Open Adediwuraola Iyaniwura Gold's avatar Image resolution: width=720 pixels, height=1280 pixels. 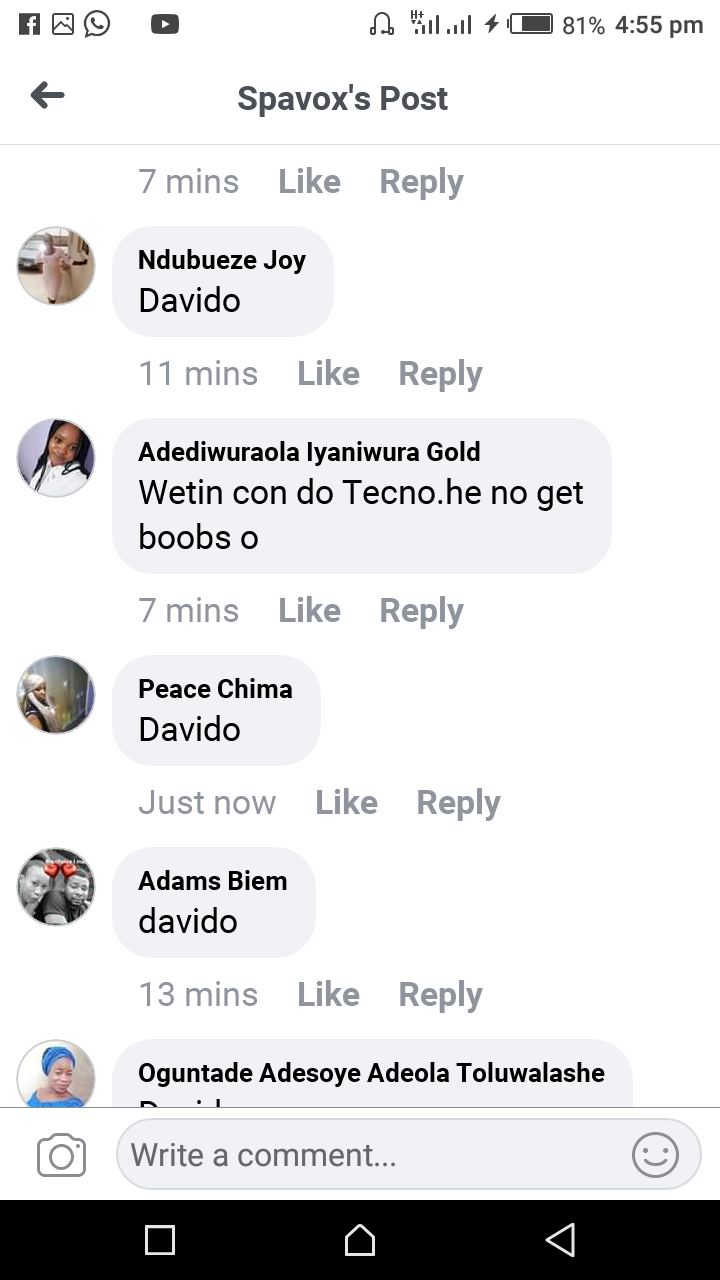(56, 457)
